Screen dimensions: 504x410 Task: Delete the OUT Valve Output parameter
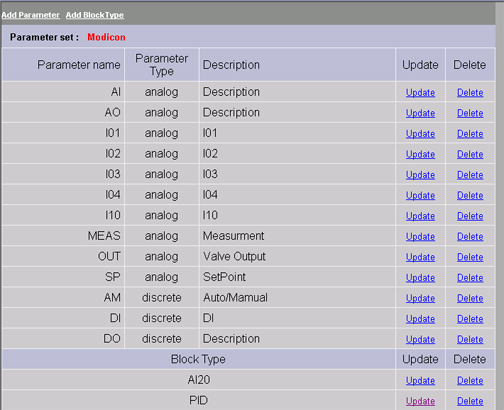click(470, 257)
